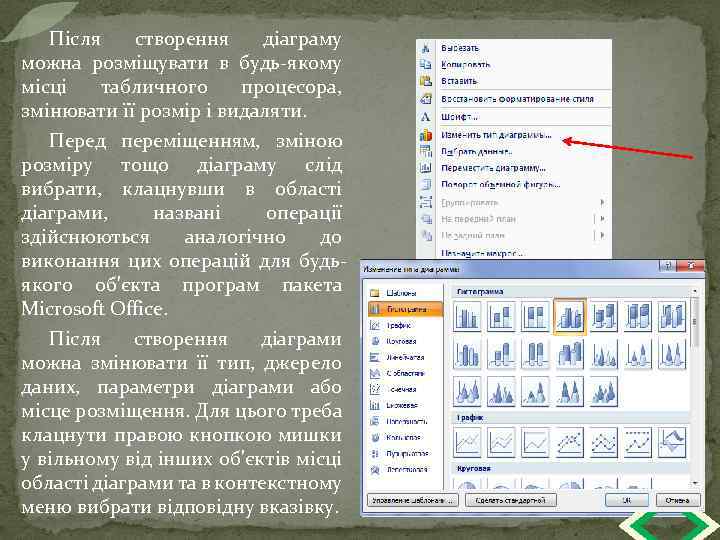Pick the stacked line chart thumbnail under График
720x540 pixels.
501,442
